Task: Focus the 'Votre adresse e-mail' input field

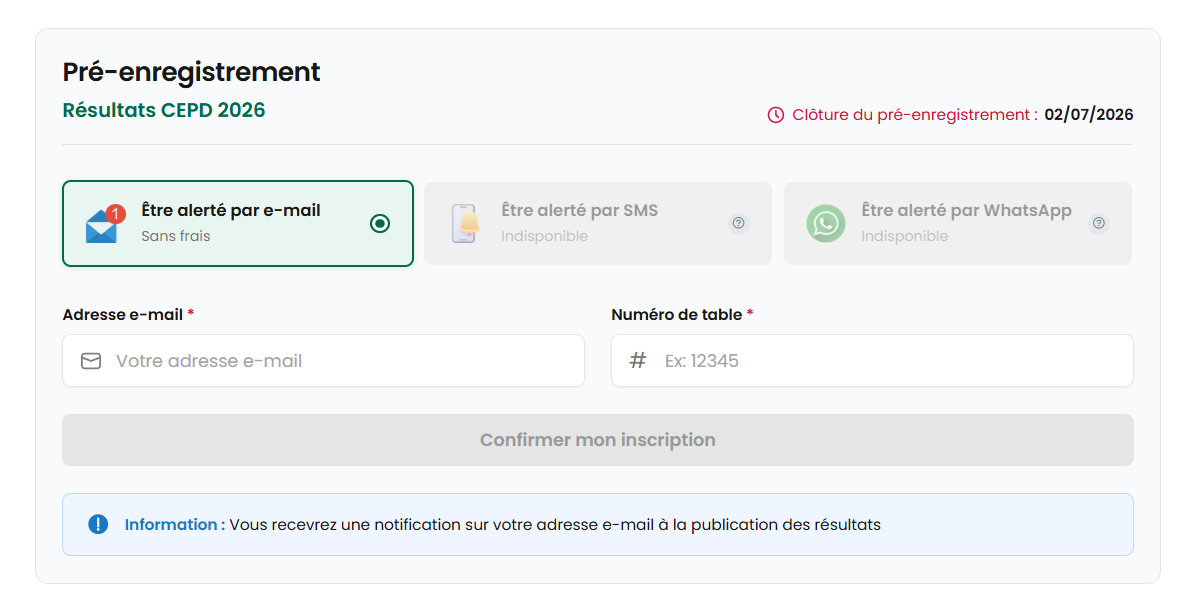Action: 323,360
